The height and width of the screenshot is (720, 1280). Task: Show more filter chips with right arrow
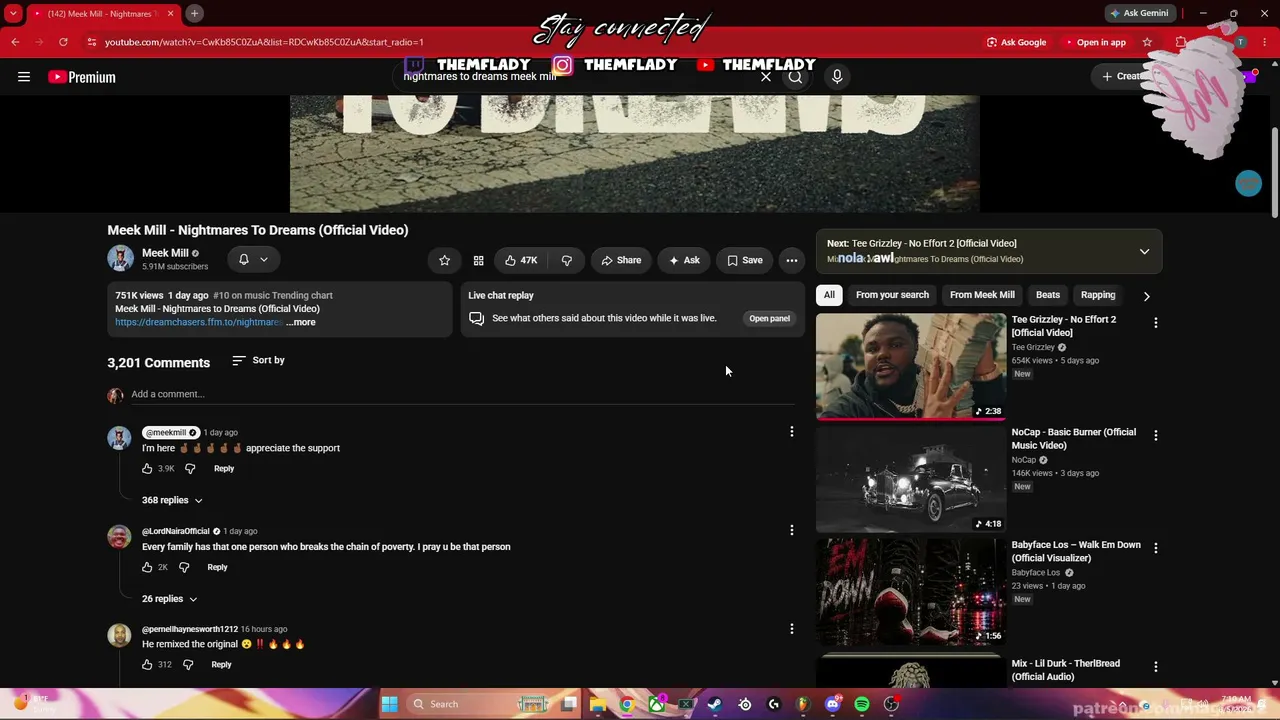click(1146, 296)
